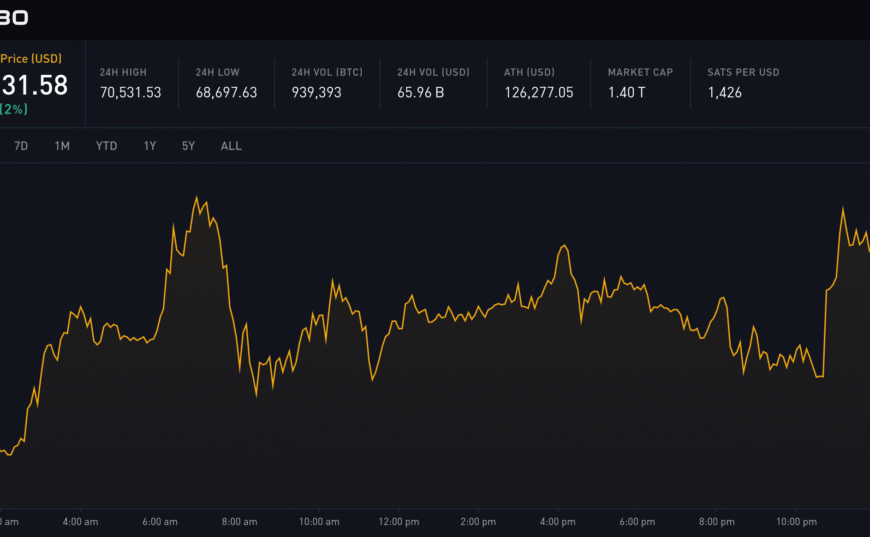
Task: Click the 4:00 am axis label
Action: coord(80,521)
